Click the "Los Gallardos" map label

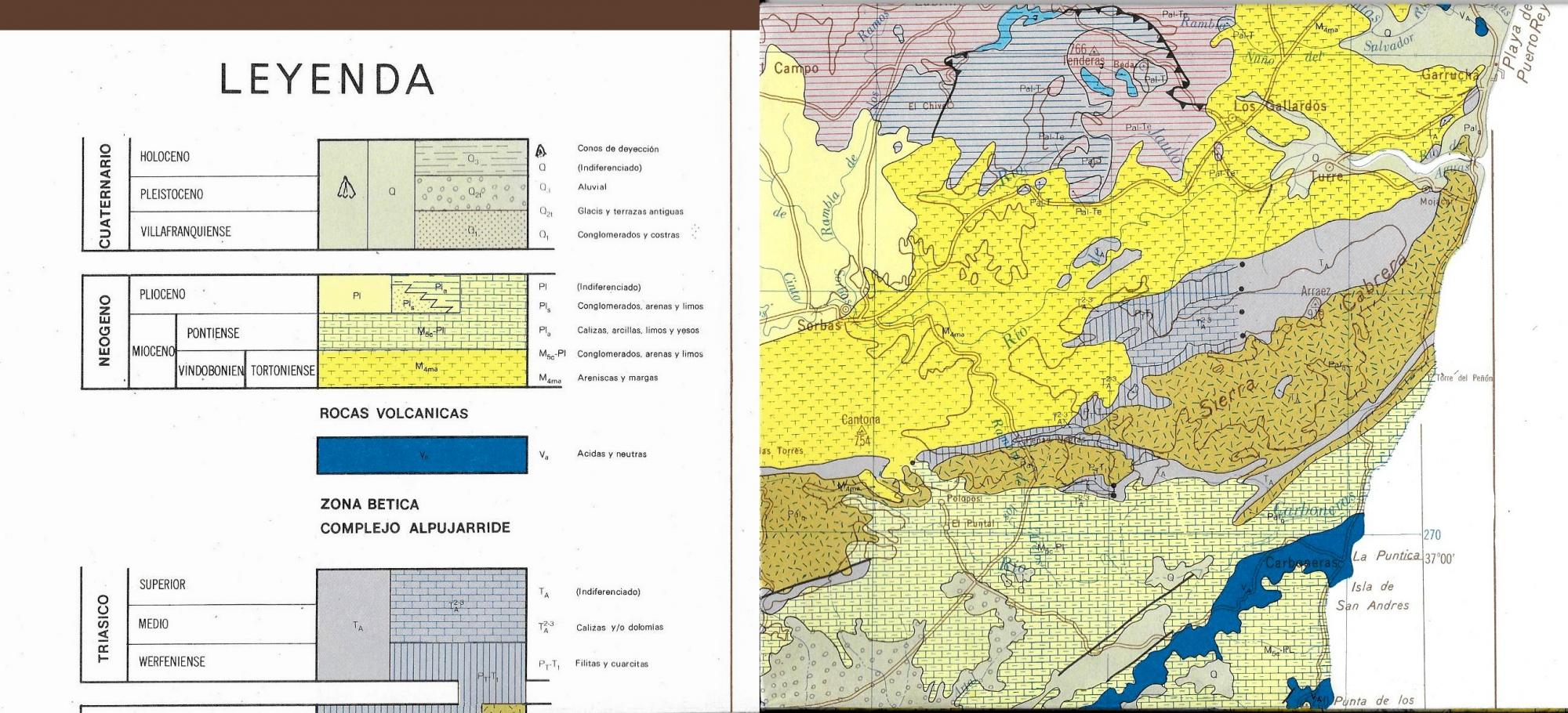(1280, 106)
